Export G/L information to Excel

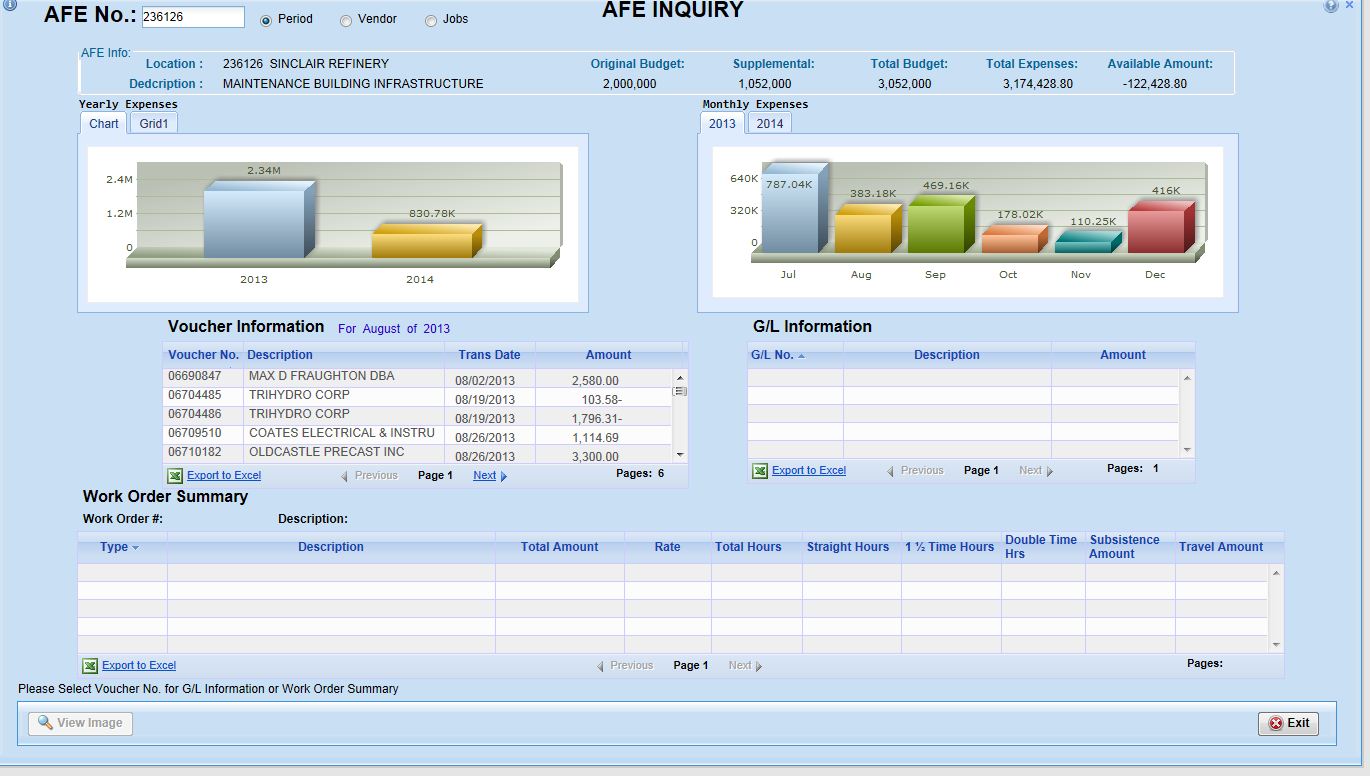click(x=809, y=471)
